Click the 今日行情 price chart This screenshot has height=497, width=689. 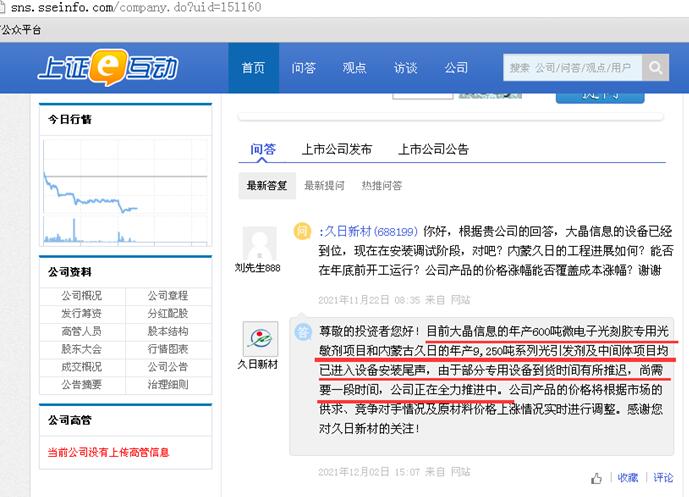click(125, 192)
